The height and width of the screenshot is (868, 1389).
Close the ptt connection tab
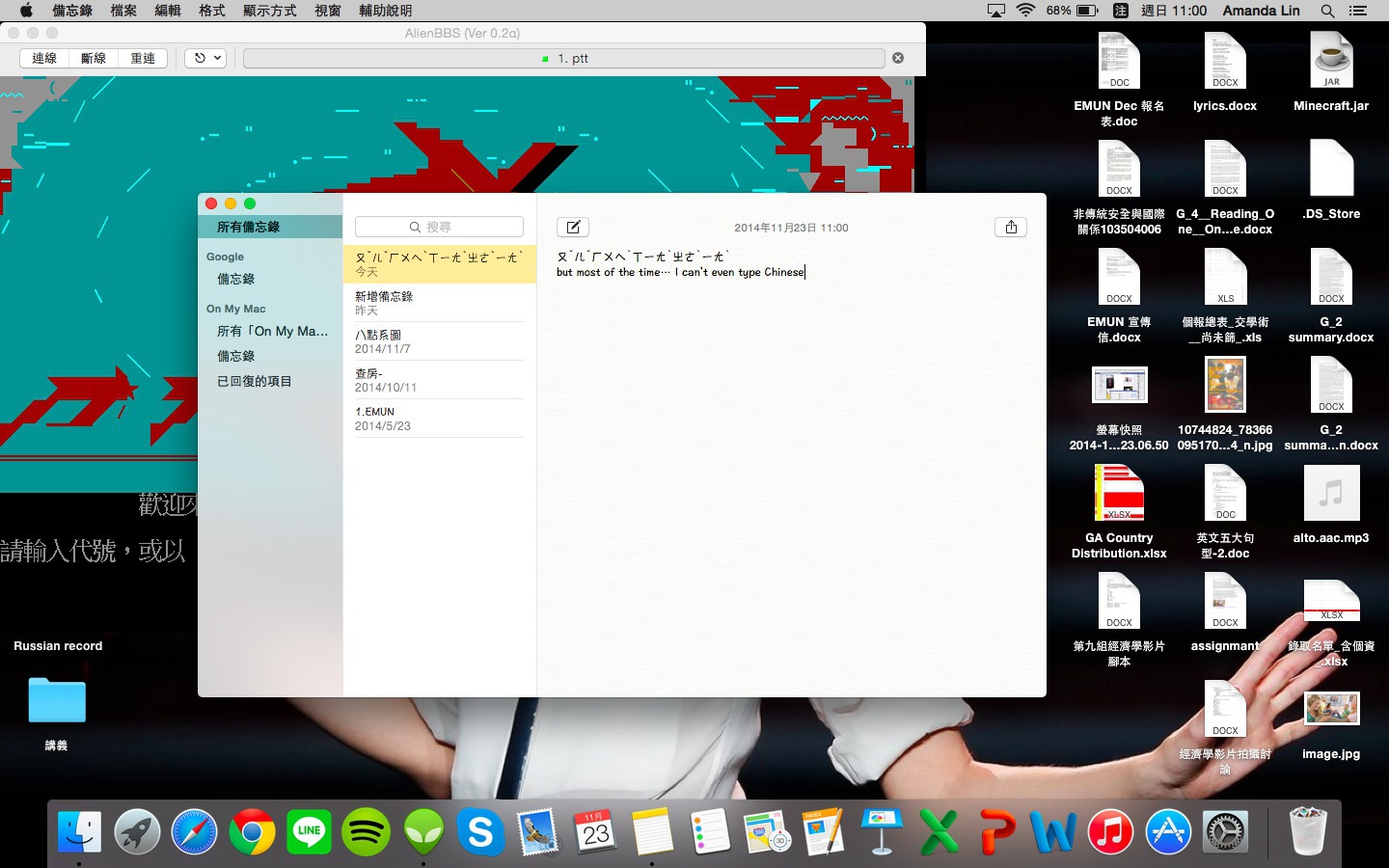tap(898, 58)
